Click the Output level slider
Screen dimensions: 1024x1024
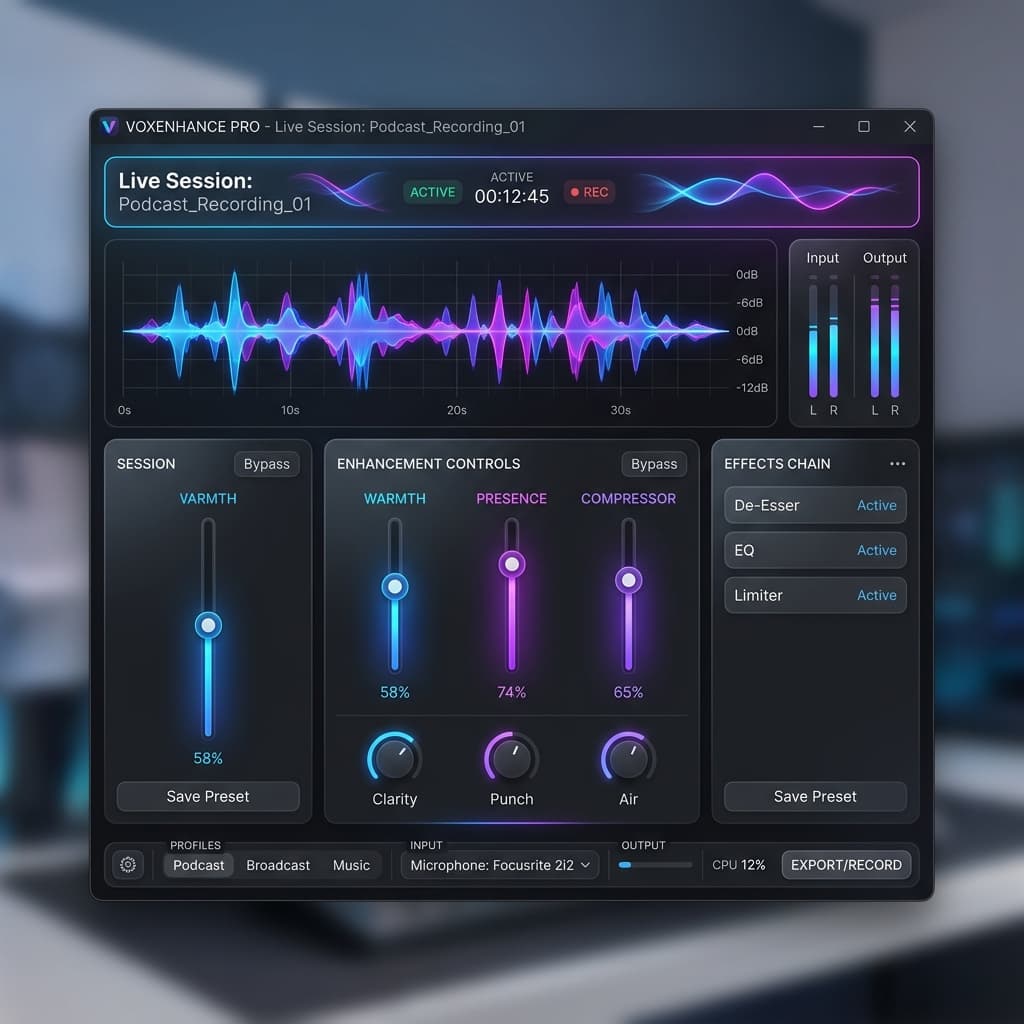(655, 865)
